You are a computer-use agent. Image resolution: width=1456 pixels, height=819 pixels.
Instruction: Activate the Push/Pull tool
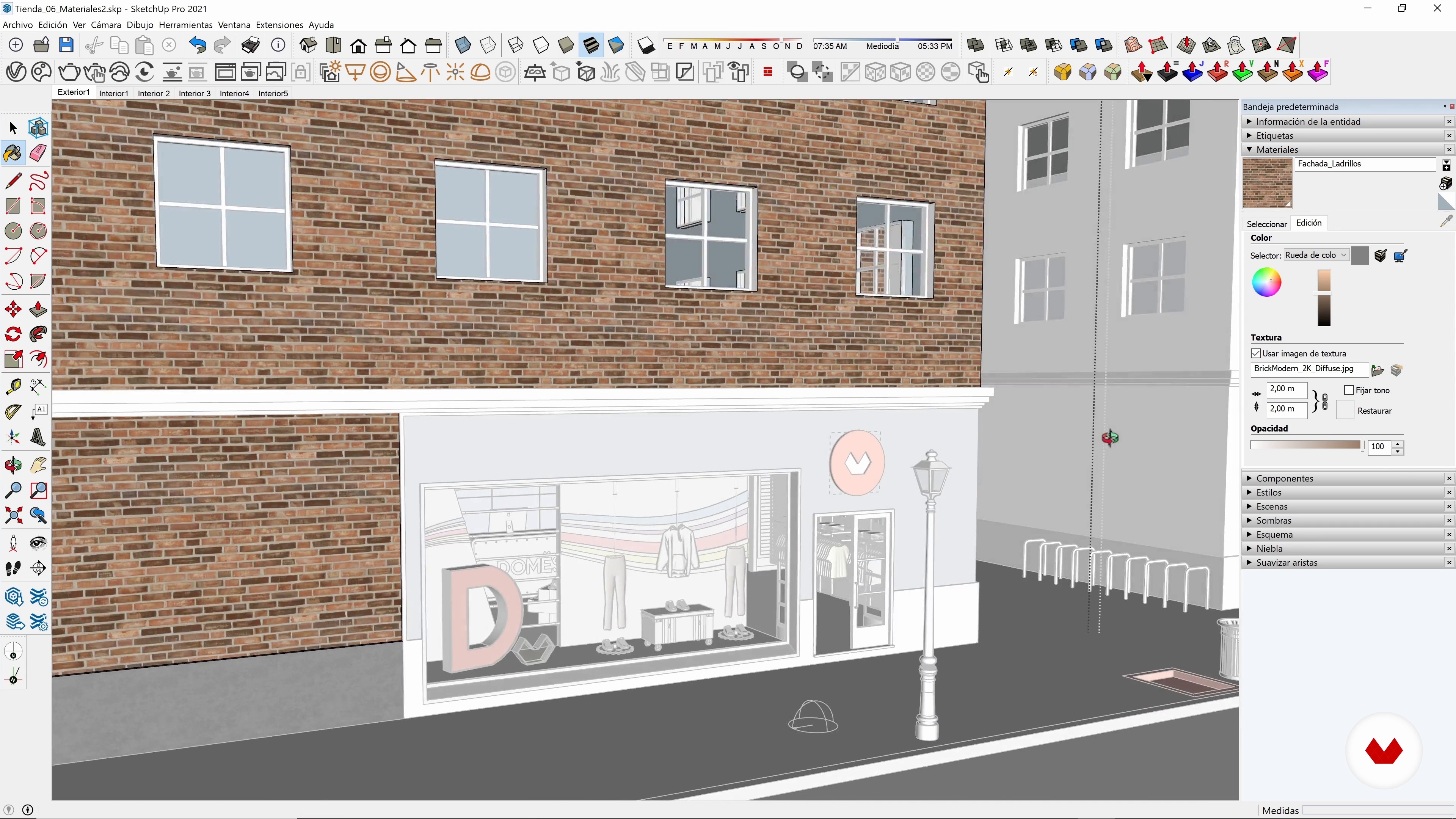(x=38, y=309)
